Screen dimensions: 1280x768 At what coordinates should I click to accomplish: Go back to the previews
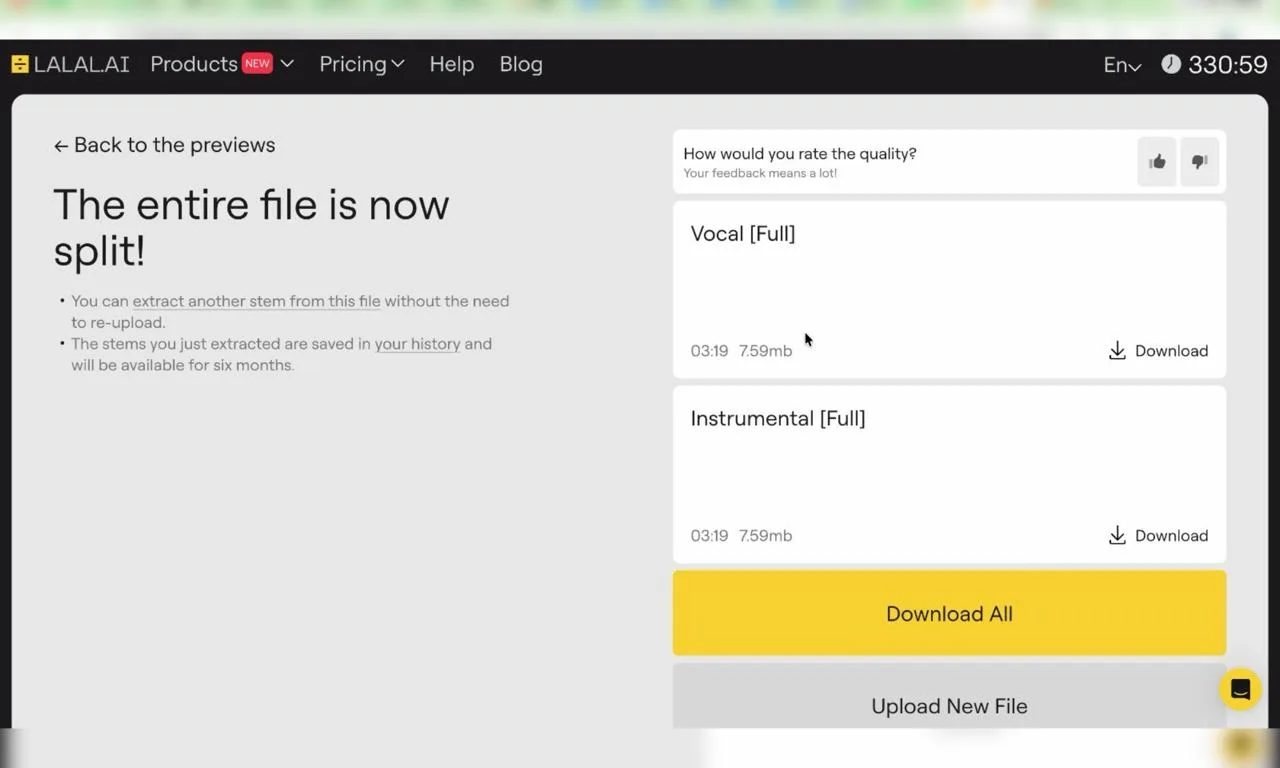pyautogui.click(x=164, y=145)
